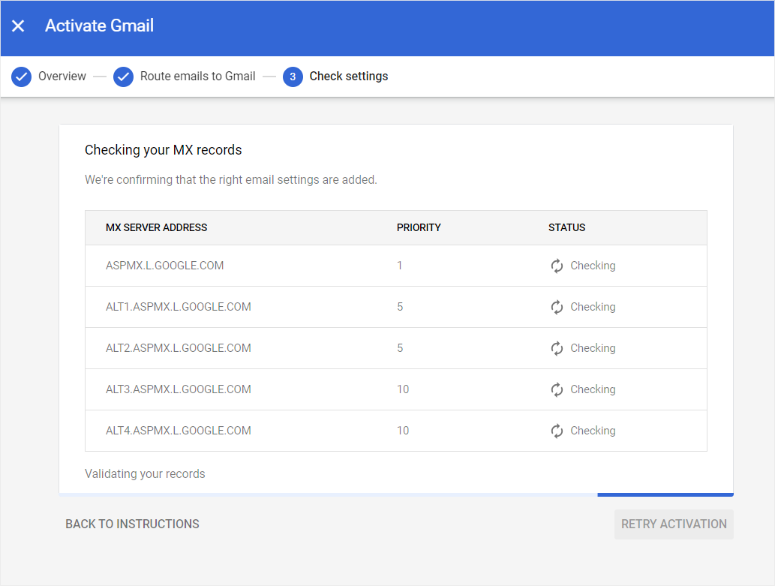The width and height of the screenshot is (775, 586).
Task: Click priority 10 of ALT4.ASPMX row
Action: pyautogui.click(x=403, y=430)
